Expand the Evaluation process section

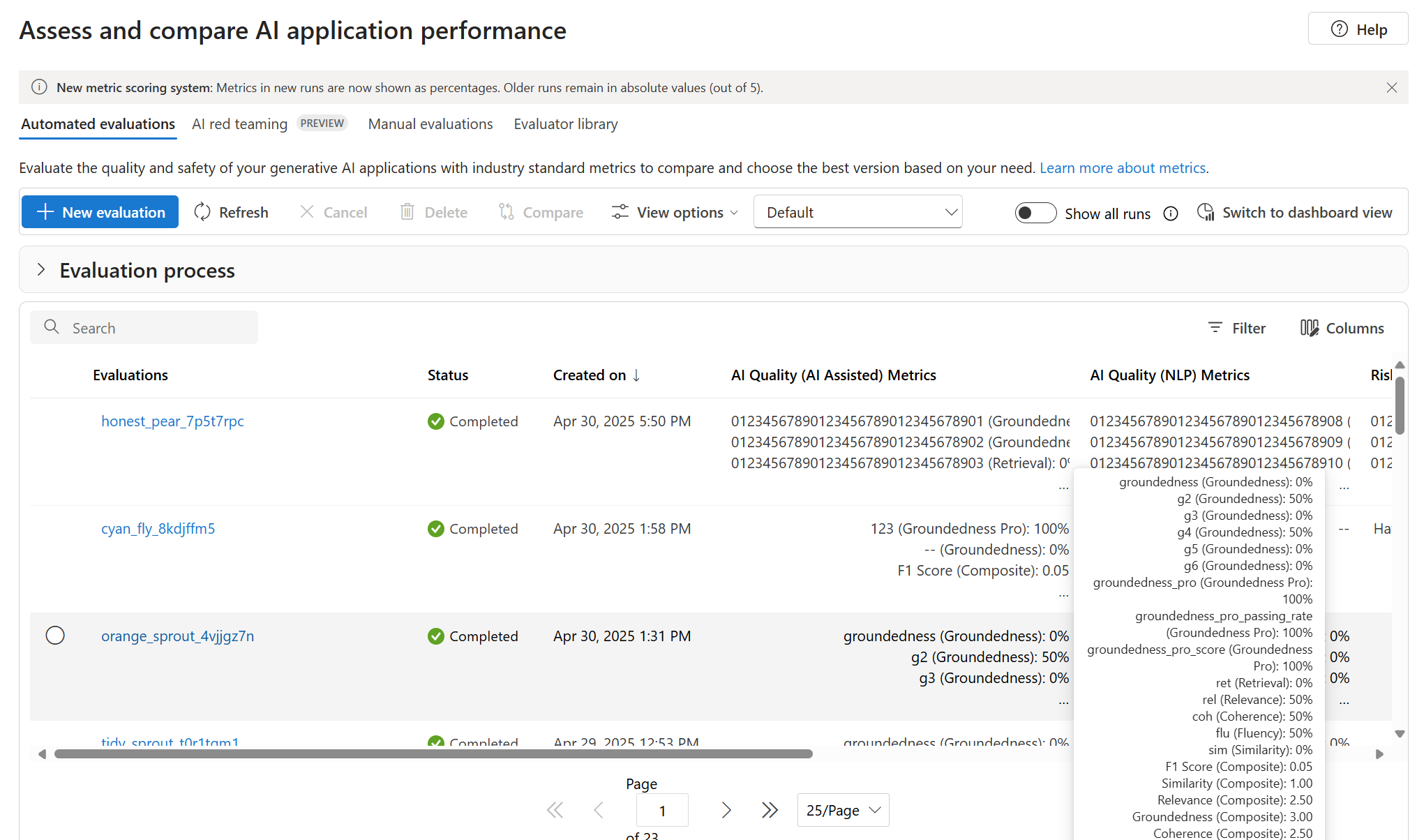tap(41, 270)
